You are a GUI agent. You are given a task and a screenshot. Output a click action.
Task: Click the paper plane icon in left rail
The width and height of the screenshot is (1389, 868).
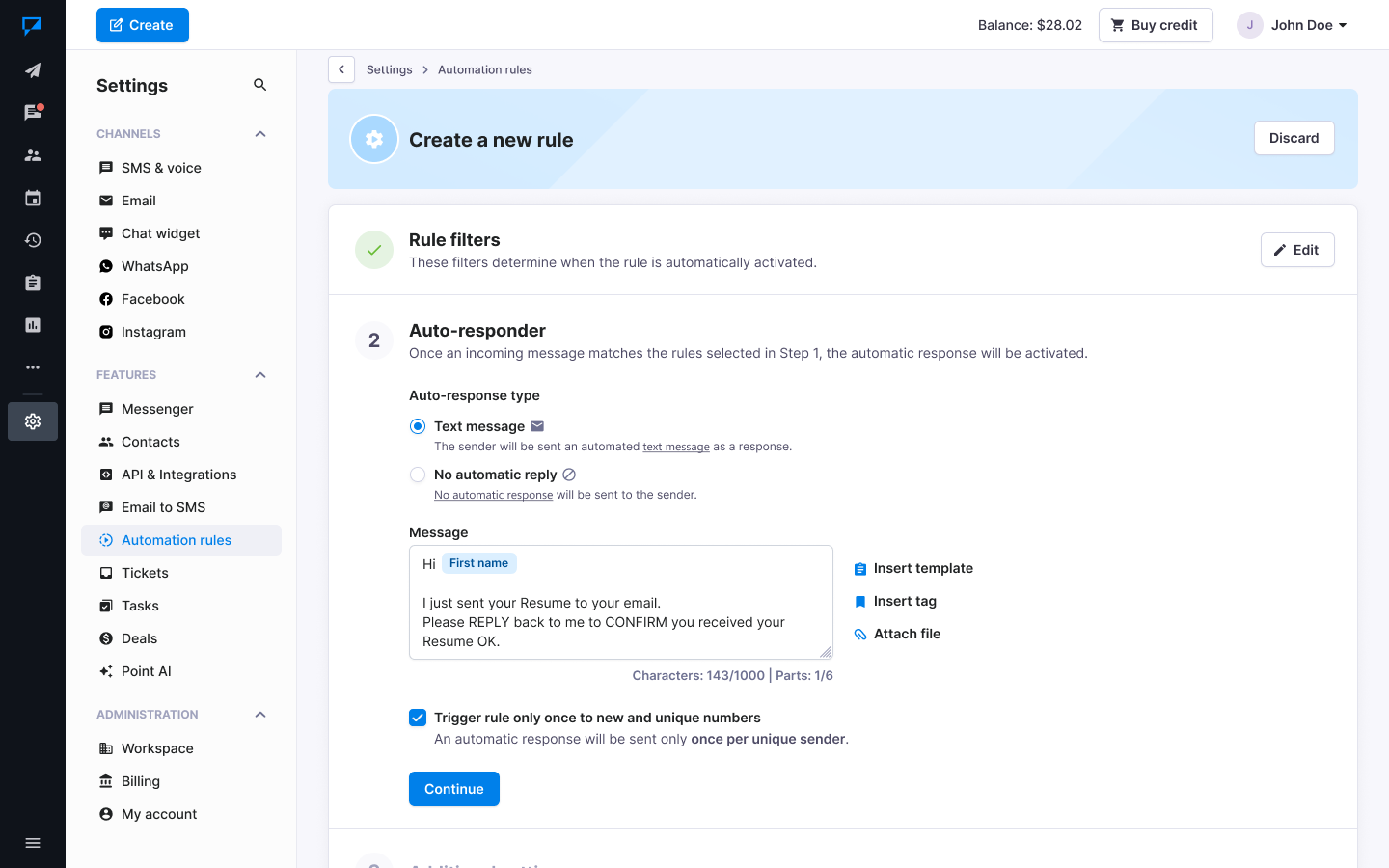(33, 70)
